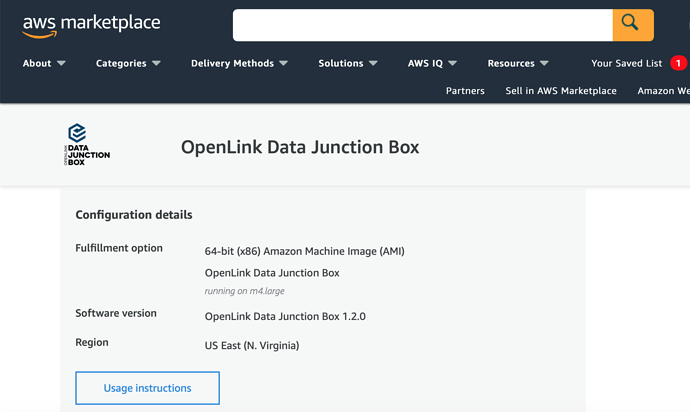The height and width of the screenshot is (412, 690).
Task: Expand the Categories dropdown arrow
Action: click(156, 63)
